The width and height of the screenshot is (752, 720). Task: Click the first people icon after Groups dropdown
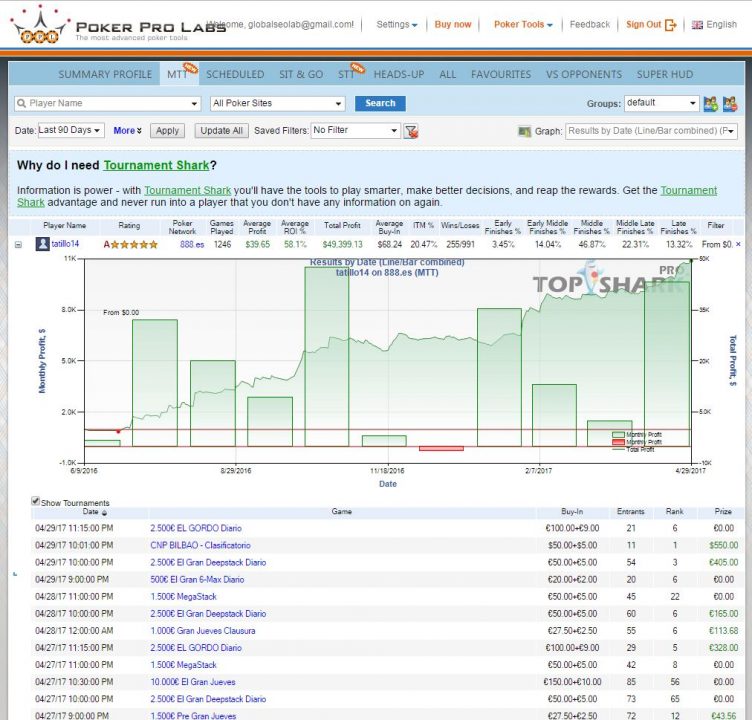tap(711, 103)
